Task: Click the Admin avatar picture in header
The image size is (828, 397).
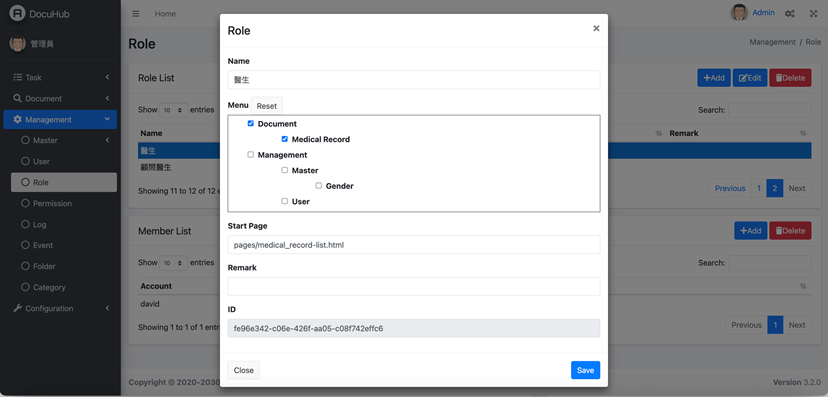Action: 739,13
